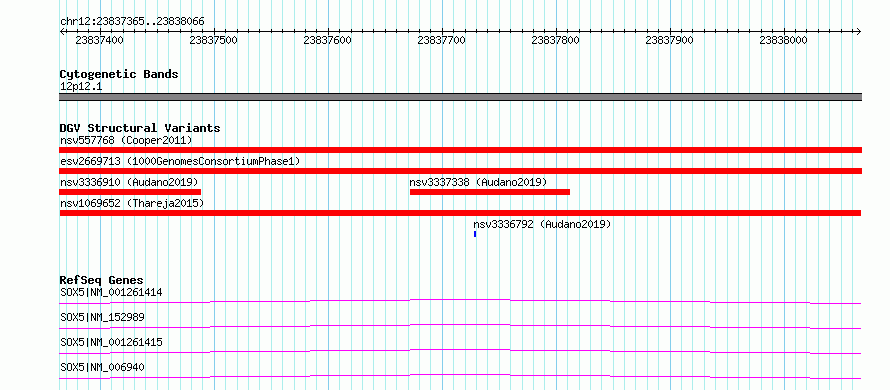This screenshot has height=390, width=890.
Task: Click ruler position 23837700
Action: point(441,40)
